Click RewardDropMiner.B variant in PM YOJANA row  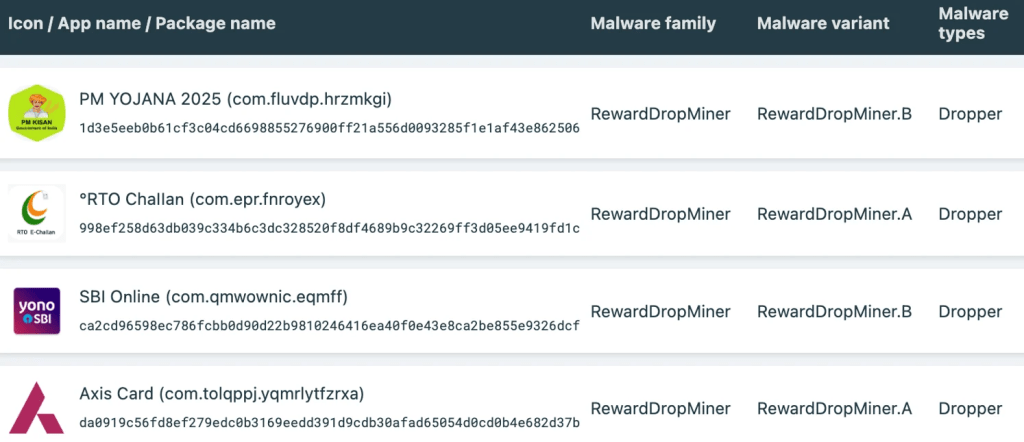[x=834, y=114]
